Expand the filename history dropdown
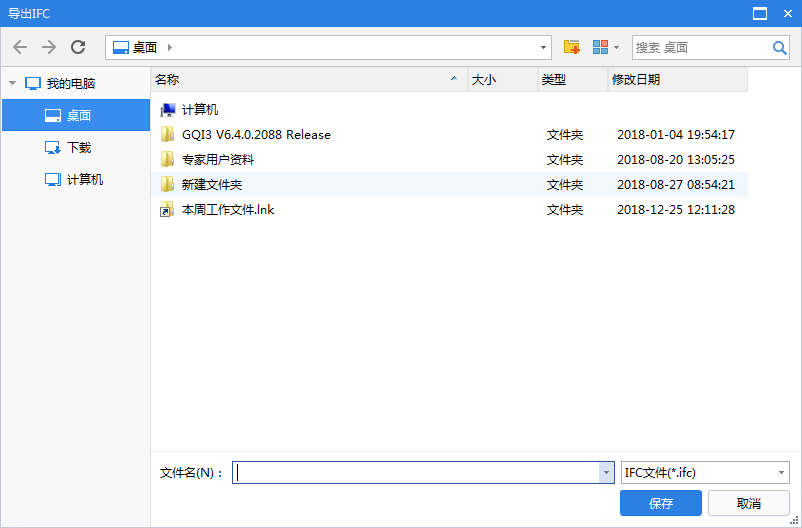The width and height of the screenshot is (802, 528). 606,473
